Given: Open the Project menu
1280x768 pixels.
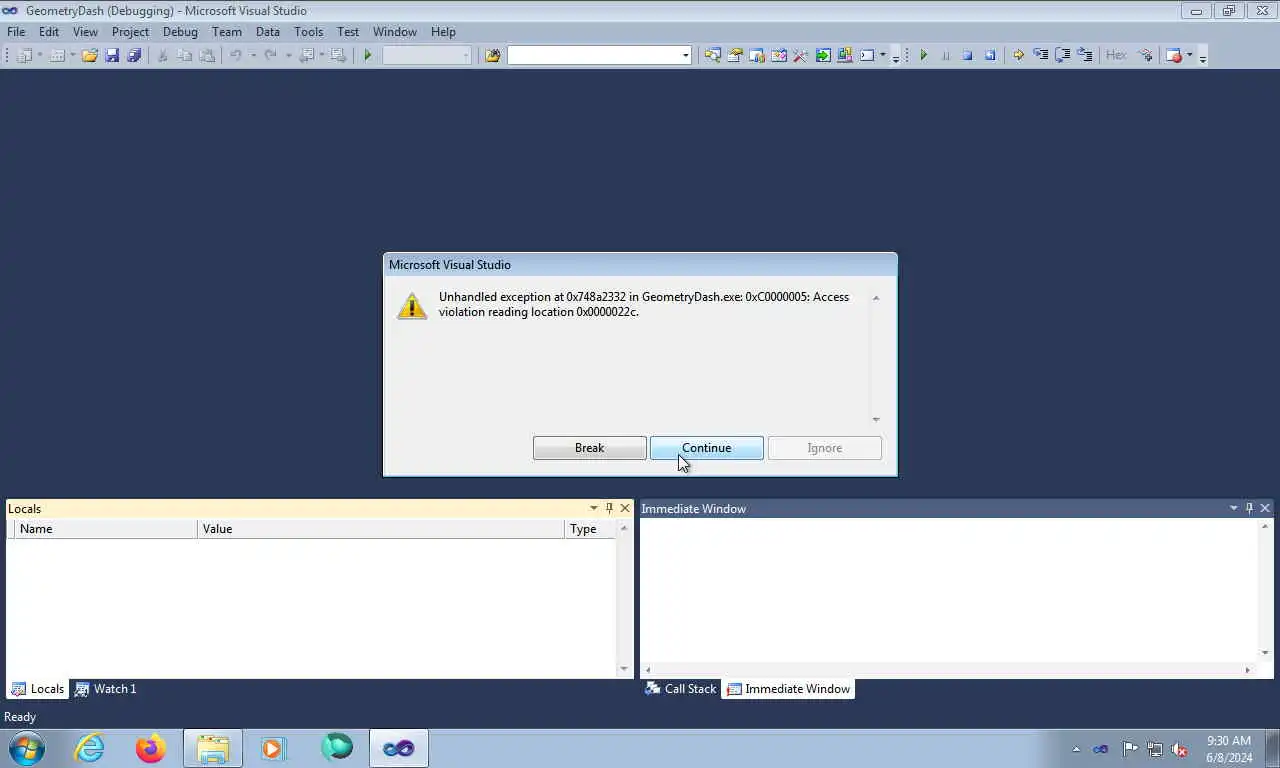Looking at the screenshot, I should (130, 31).
